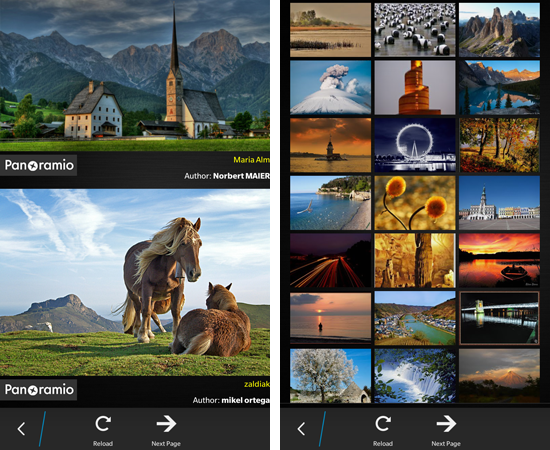Open the autumn forest trees thumbnail
The width and height of the screenshot is (550, 450).
(499, 145)
